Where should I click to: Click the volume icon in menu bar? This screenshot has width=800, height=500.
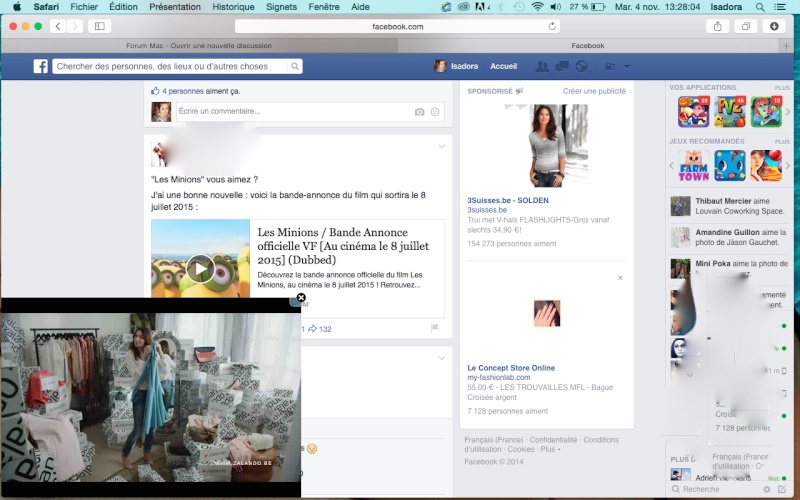(556, 7)
